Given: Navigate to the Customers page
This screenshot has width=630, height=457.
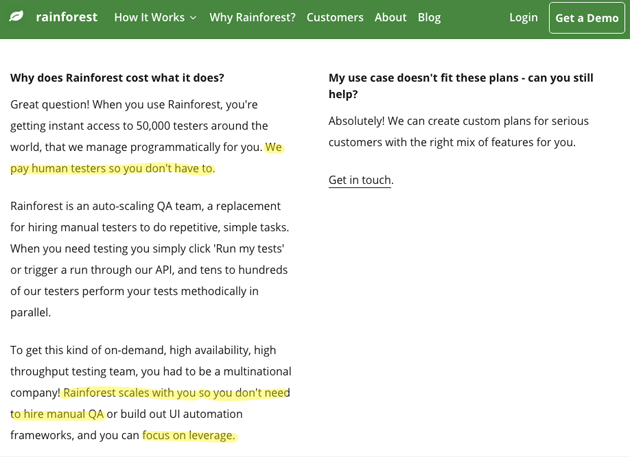Looking at the screenshot, I should 335,17.
